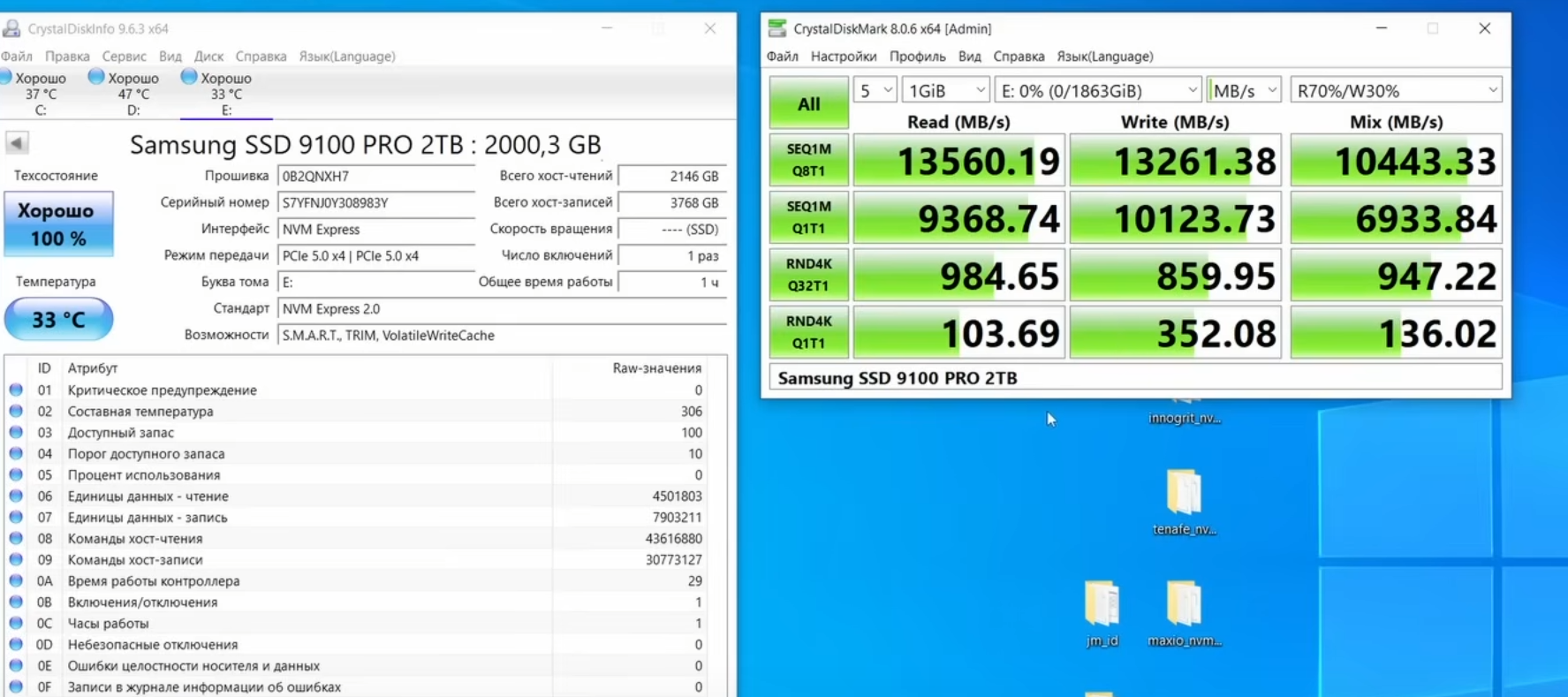The width and height of the screenshot is (1568, 697).
Task: Click status dot for Единицы данных - запись row
Action: click(16, 517)
